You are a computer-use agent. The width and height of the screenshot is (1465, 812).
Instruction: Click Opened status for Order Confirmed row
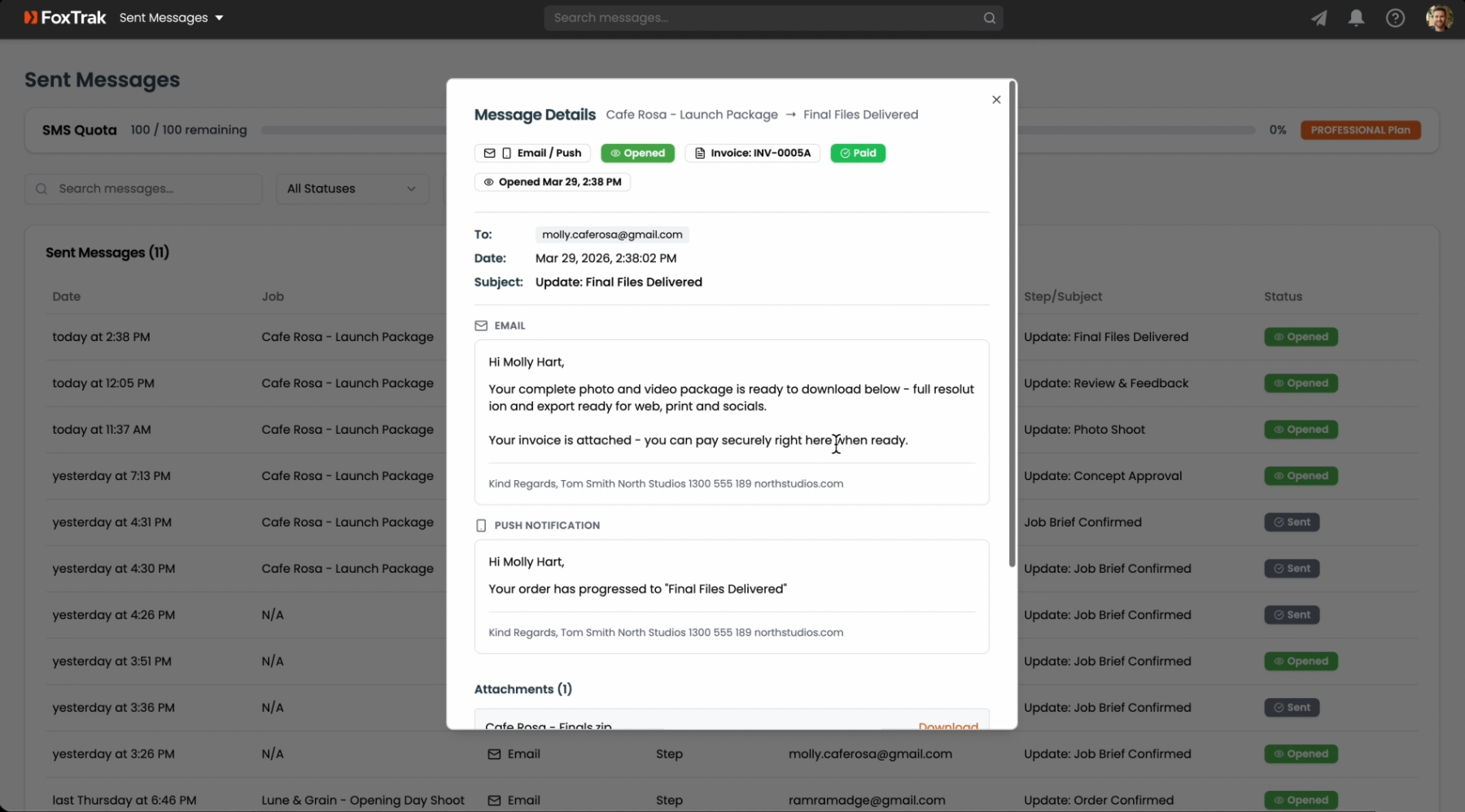pos(1301,801)
